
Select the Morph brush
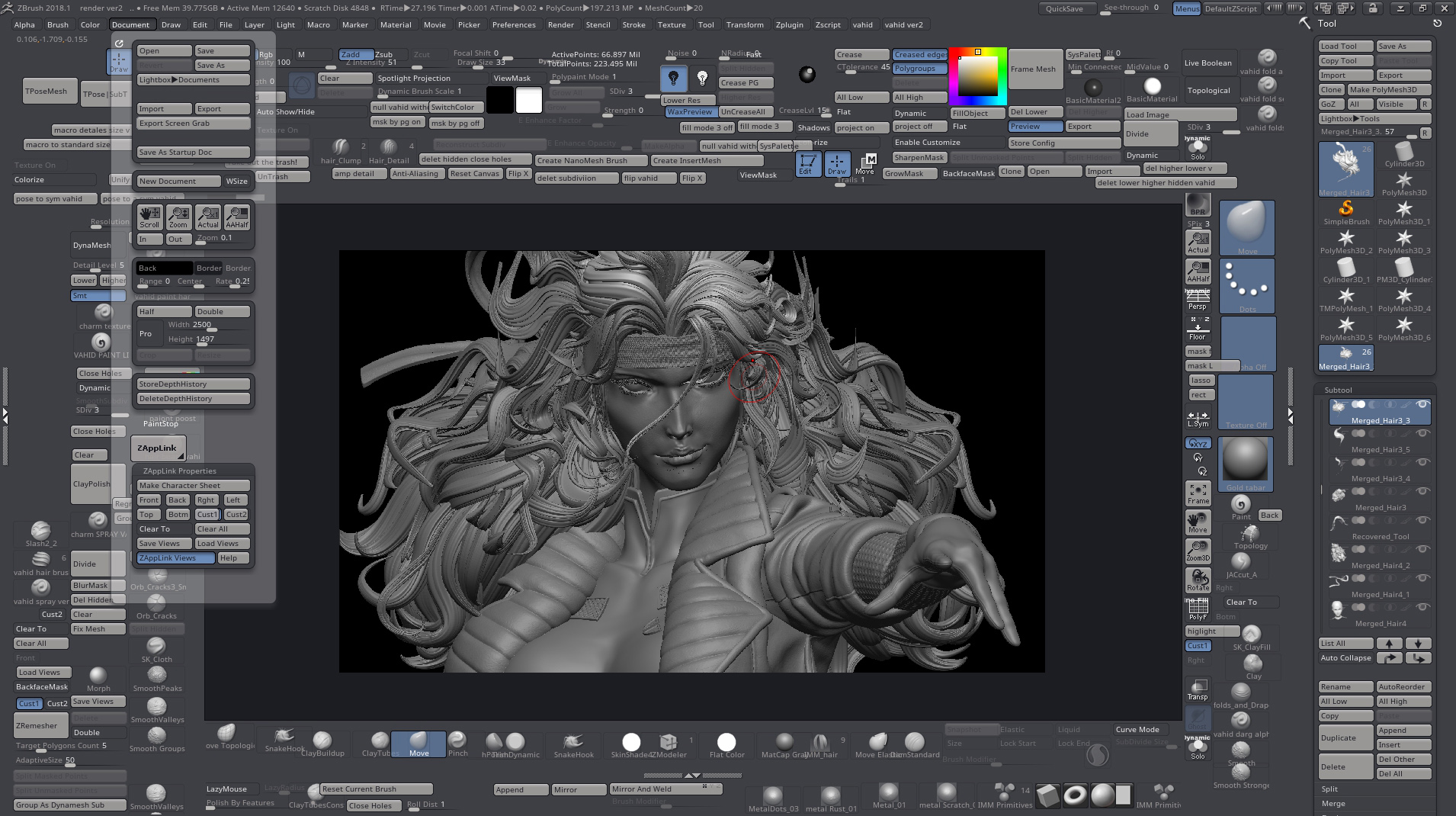tap(98, 679)
